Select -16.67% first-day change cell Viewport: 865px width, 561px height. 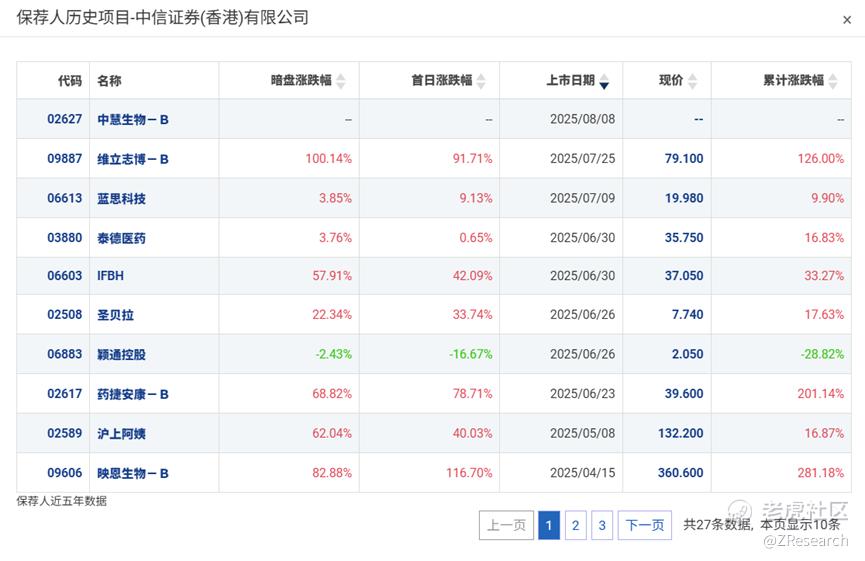[x=471, y=354]
